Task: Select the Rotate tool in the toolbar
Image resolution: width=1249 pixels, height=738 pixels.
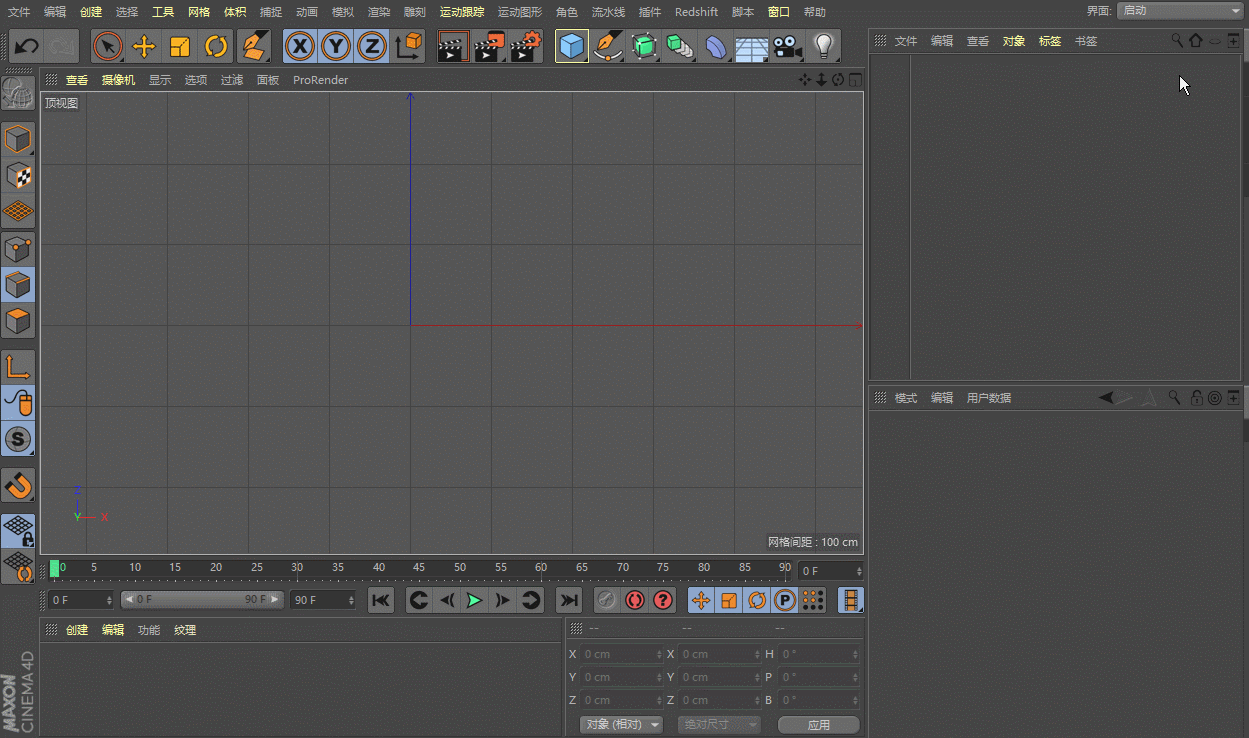Action: (x=216, y=47)
